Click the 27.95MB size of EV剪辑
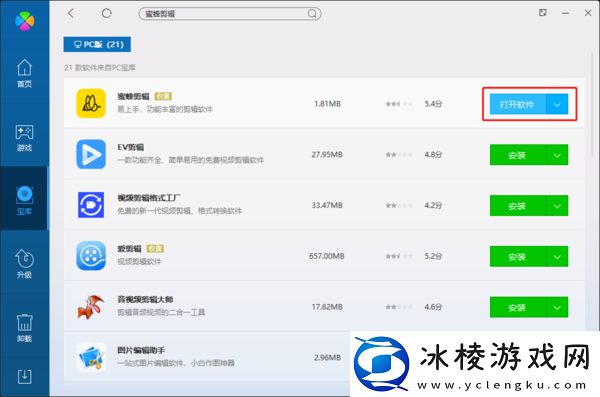This screenshot has width=600, height=397. tap(327, 155)
